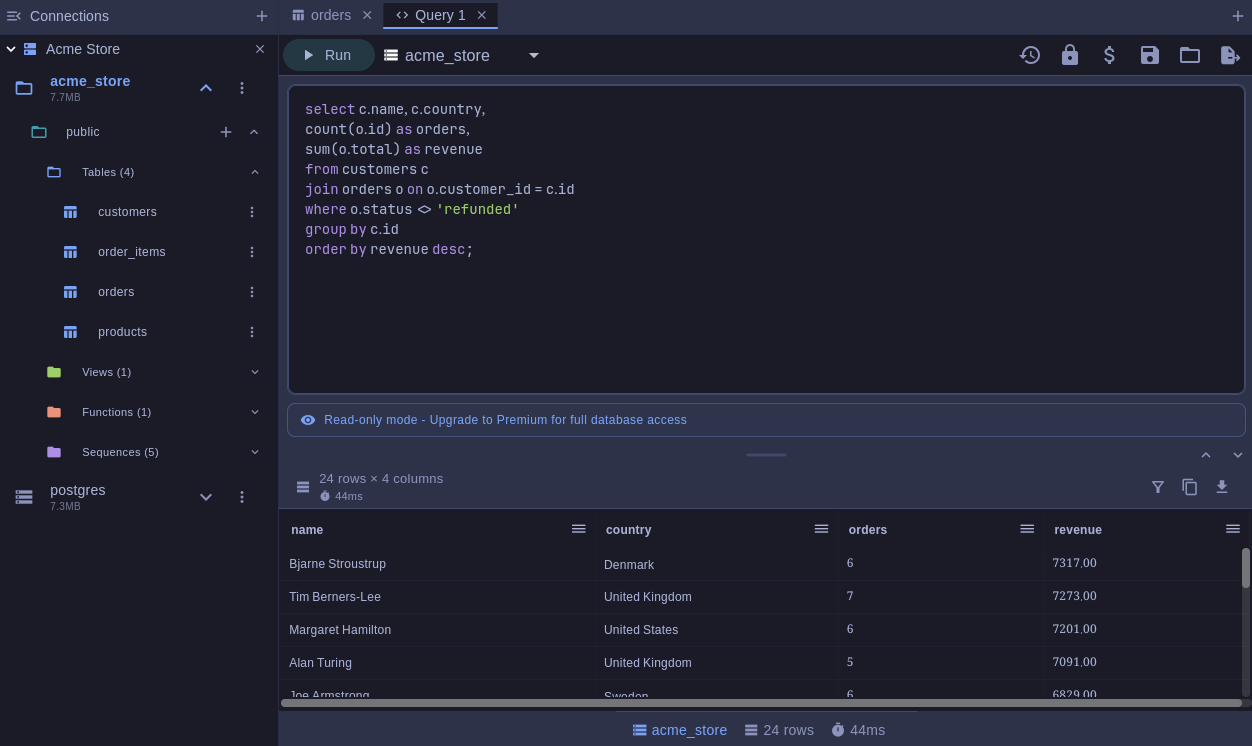Expand the Sequences (5) folder

pyautogui.click(x=255, y=452)
